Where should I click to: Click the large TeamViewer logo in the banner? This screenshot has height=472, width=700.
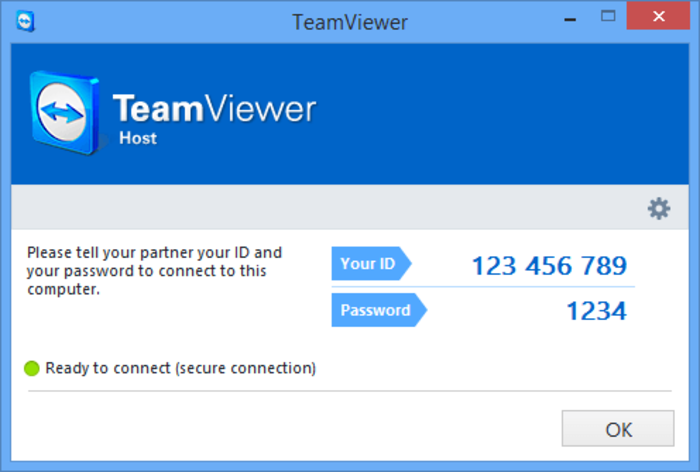point(65,109)
